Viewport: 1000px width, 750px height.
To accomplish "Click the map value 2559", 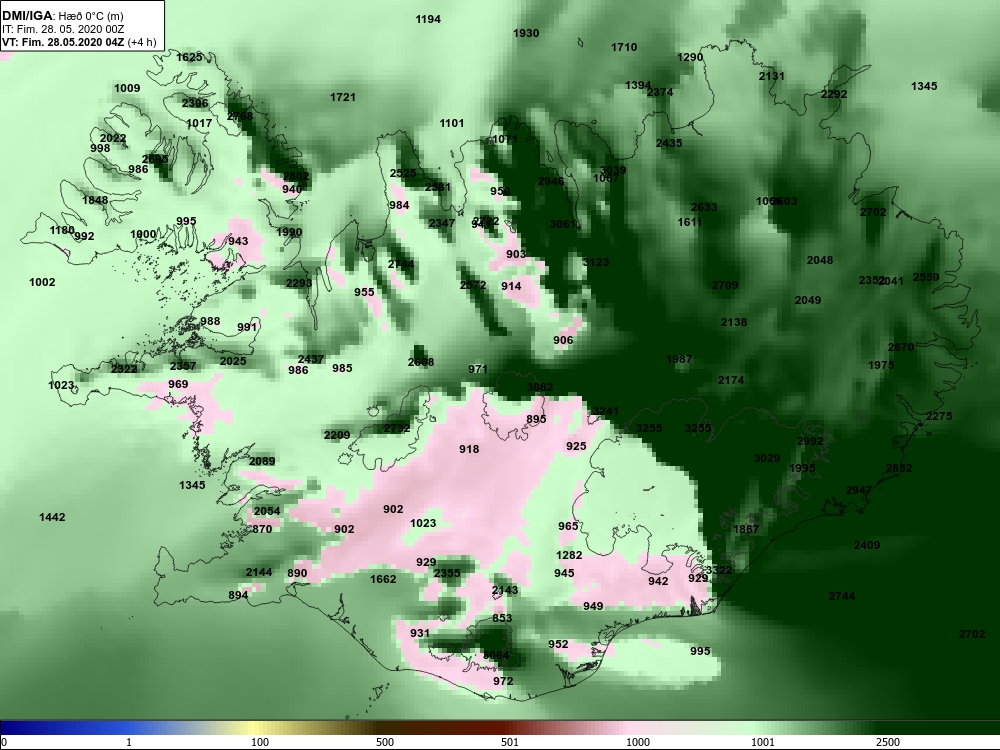I will pyautogui.click(x=926, y=277).
